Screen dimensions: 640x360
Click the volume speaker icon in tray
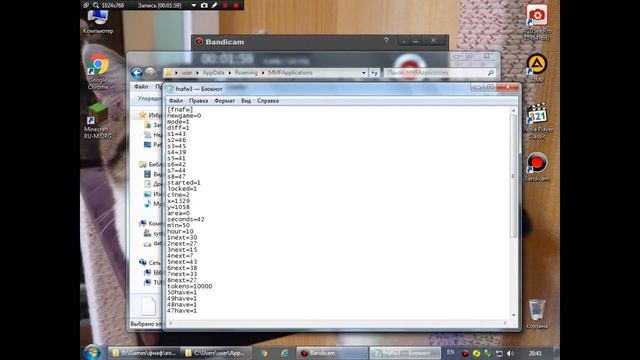click(x=510, y=353)
